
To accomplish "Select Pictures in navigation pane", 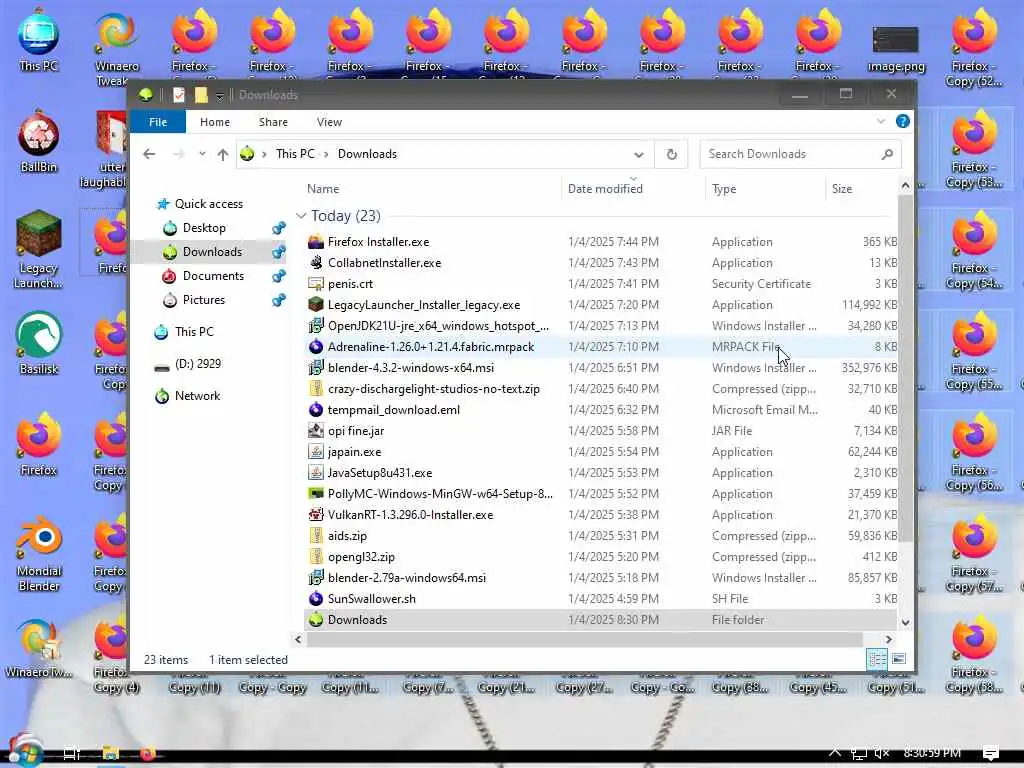I will pyautogui.click(x=204, y=300).
